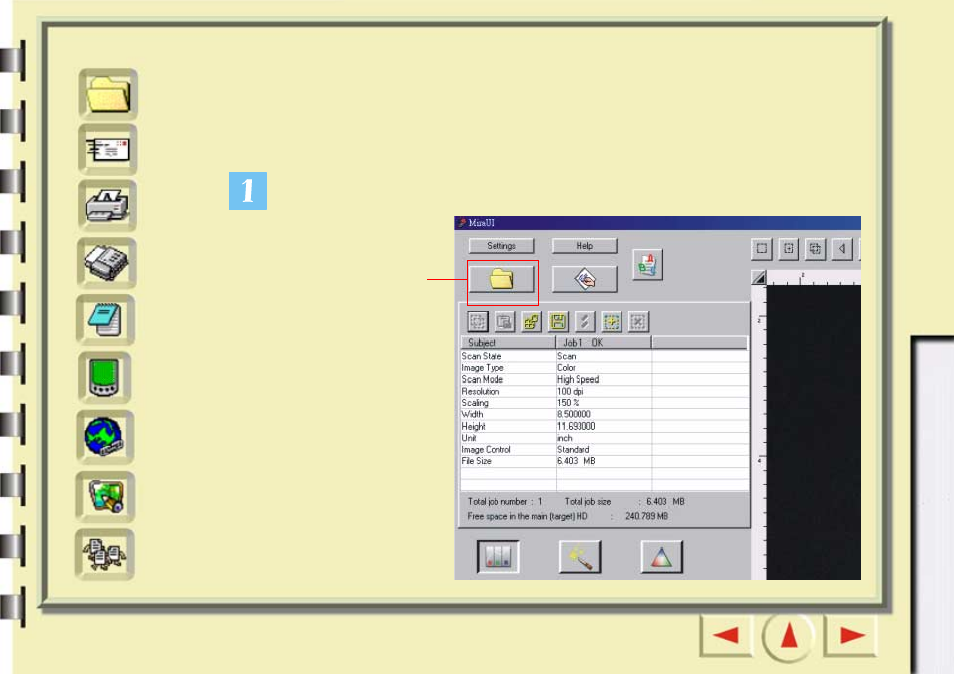Go to previous page with left red arrow

pyautogui.click(x=726, y=635)
